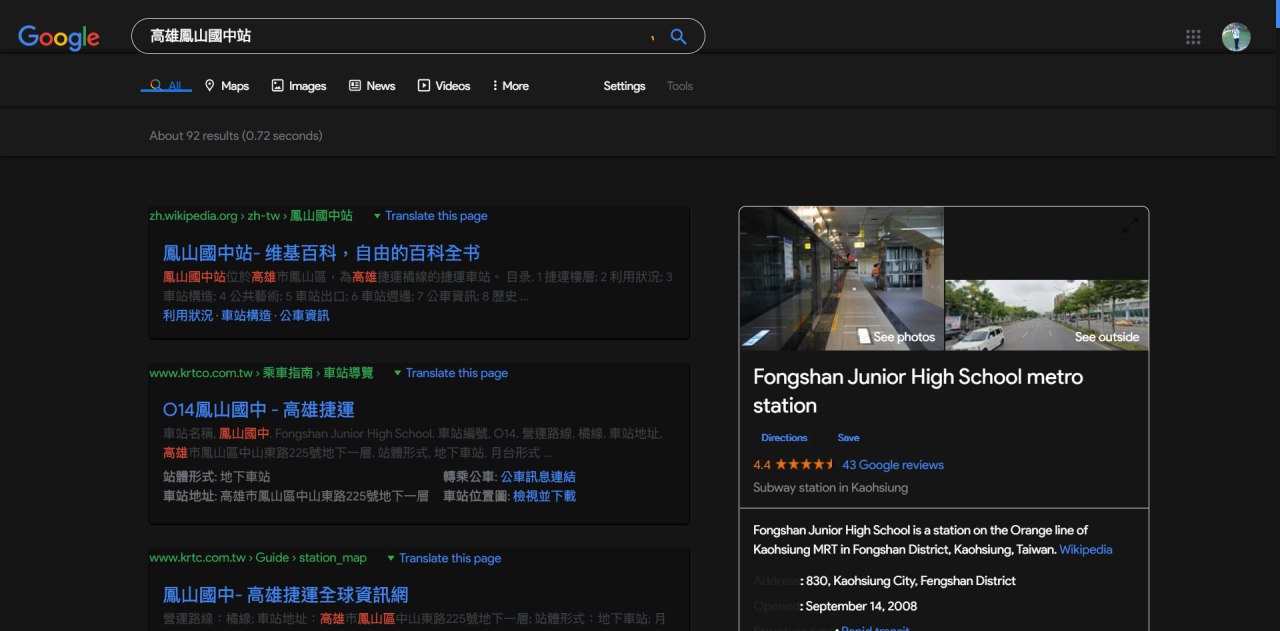Open 鳳山國中站 - 维基百科 result
Viewport: 1280px width, 631px height.
click(321, 253)
